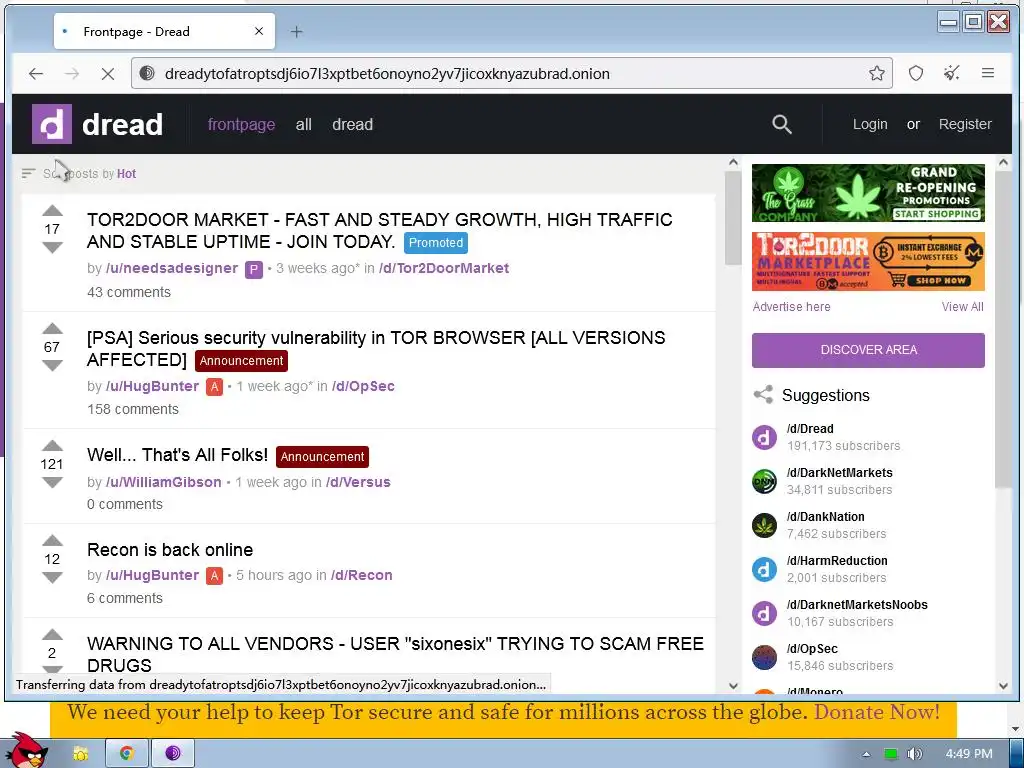Upvote the WARNING TO ALL VENDORS post
Image resolution: width=1024 pixels, height=768 pixels.
coord(52,635)
